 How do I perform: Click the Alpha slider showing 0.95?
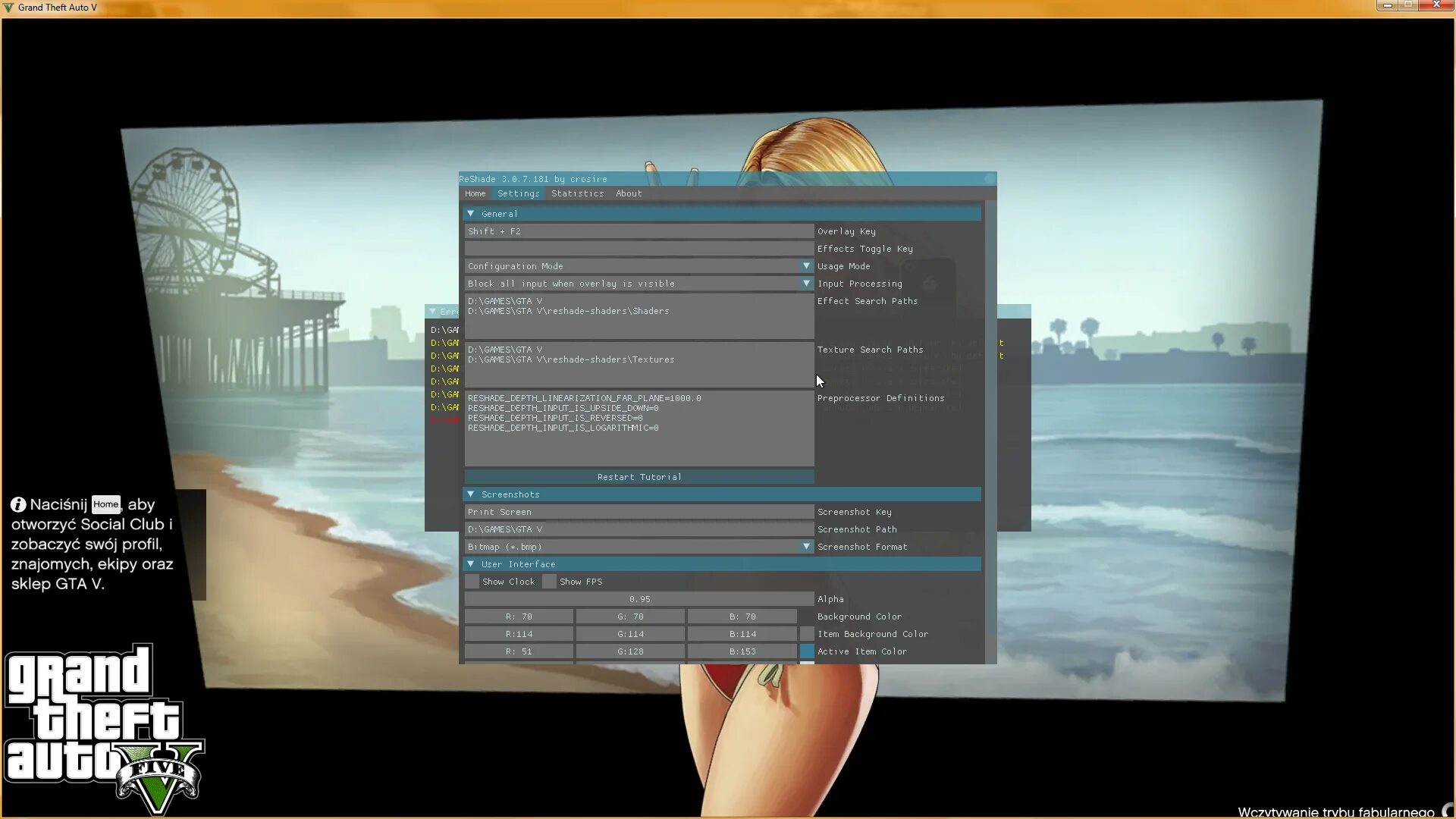point(639,599)
